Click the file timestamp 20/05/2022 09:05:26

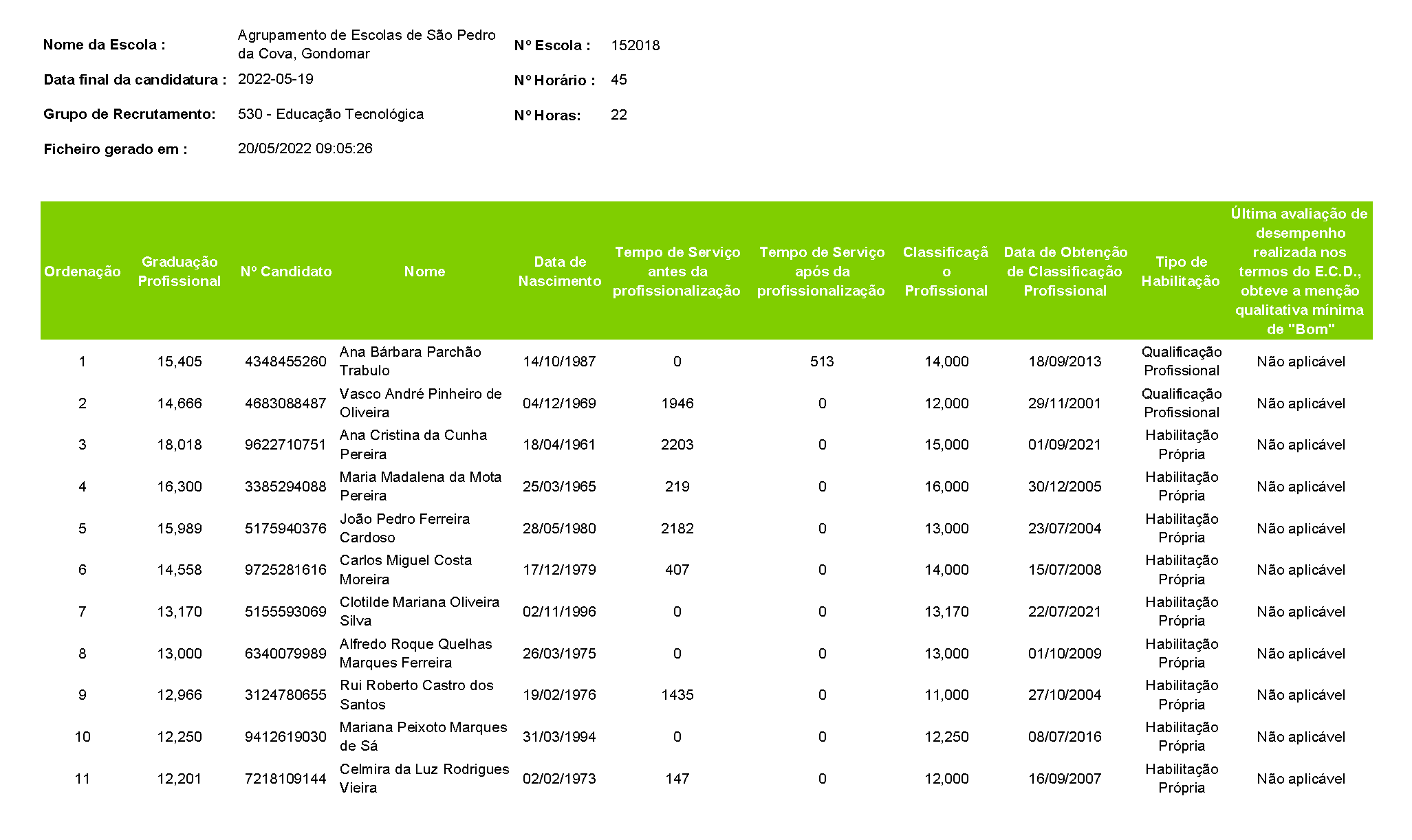coord(305,148)
